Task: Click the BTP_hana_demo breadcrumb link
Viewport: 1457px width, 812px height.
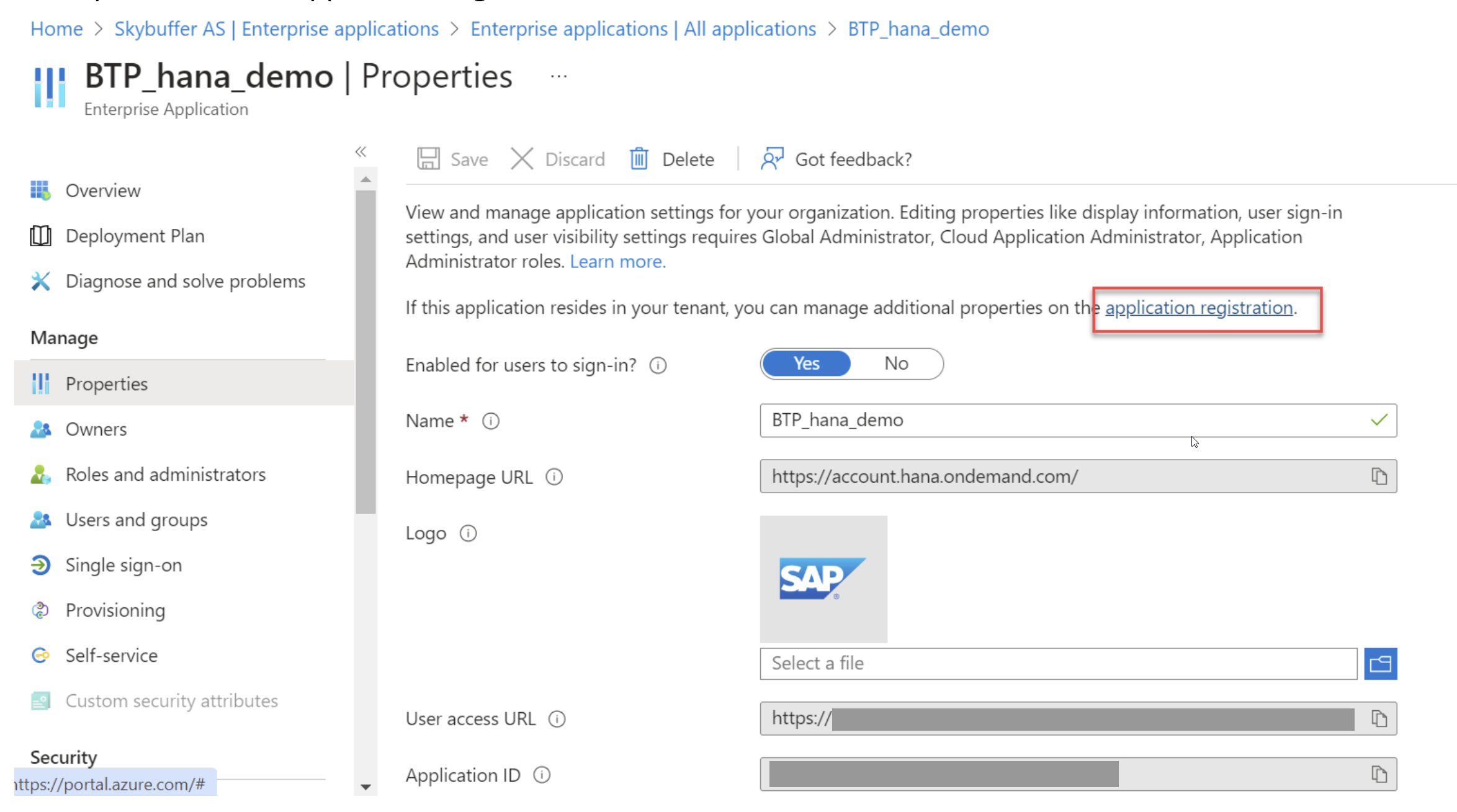Action: point(918,29)
